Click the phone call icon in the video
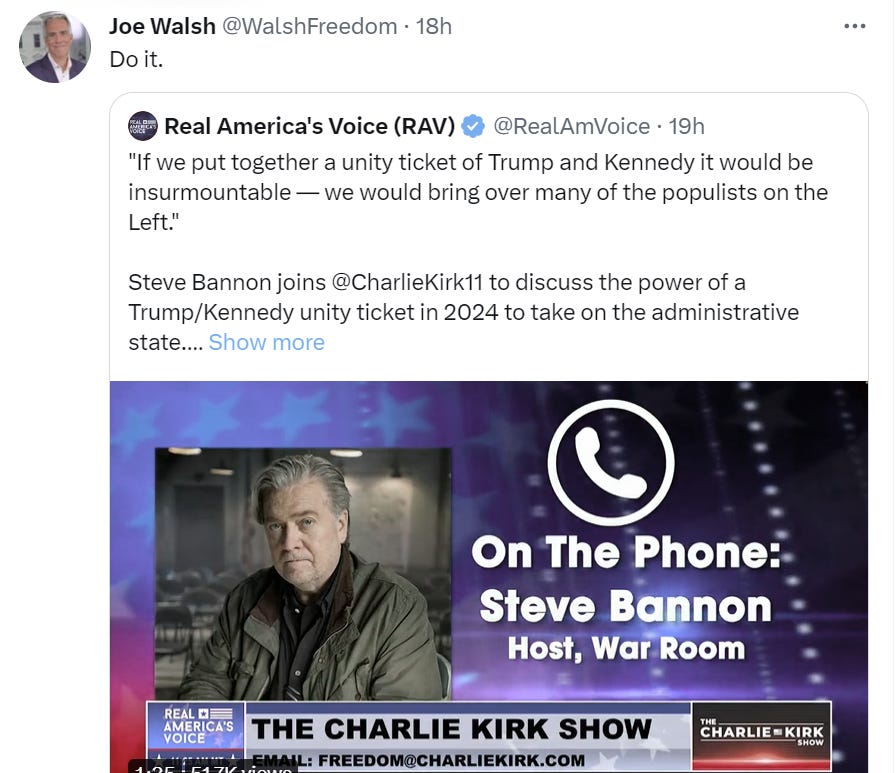The width and height of the screenshot is (895, 773). click(611, 462)
